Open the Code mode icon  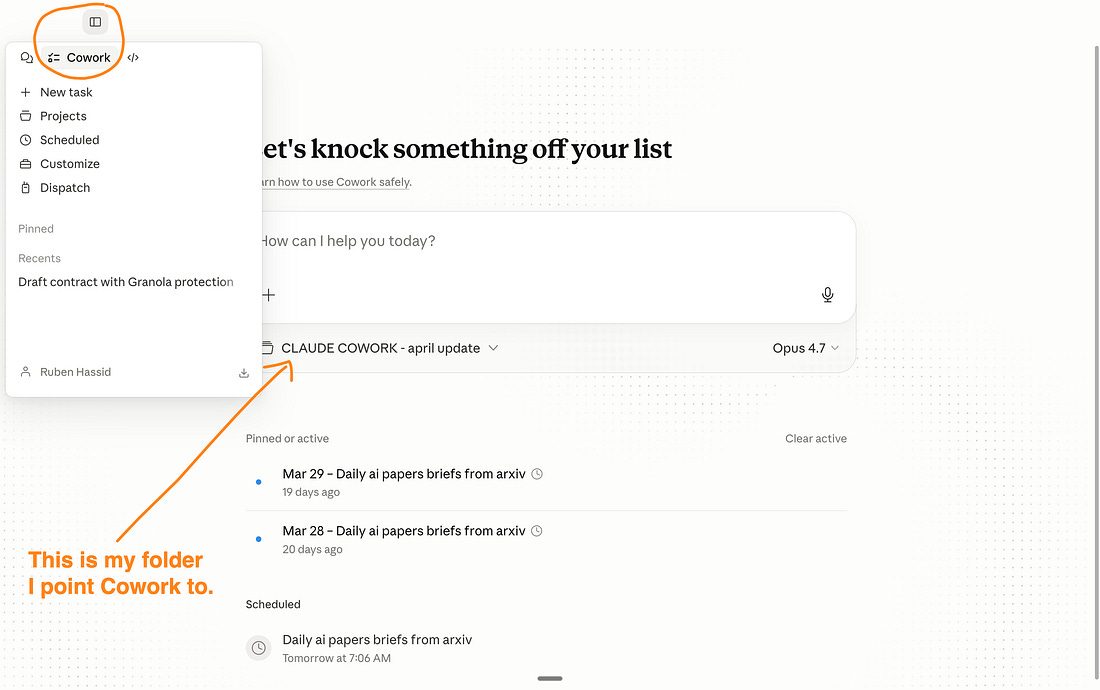(133, 58)
